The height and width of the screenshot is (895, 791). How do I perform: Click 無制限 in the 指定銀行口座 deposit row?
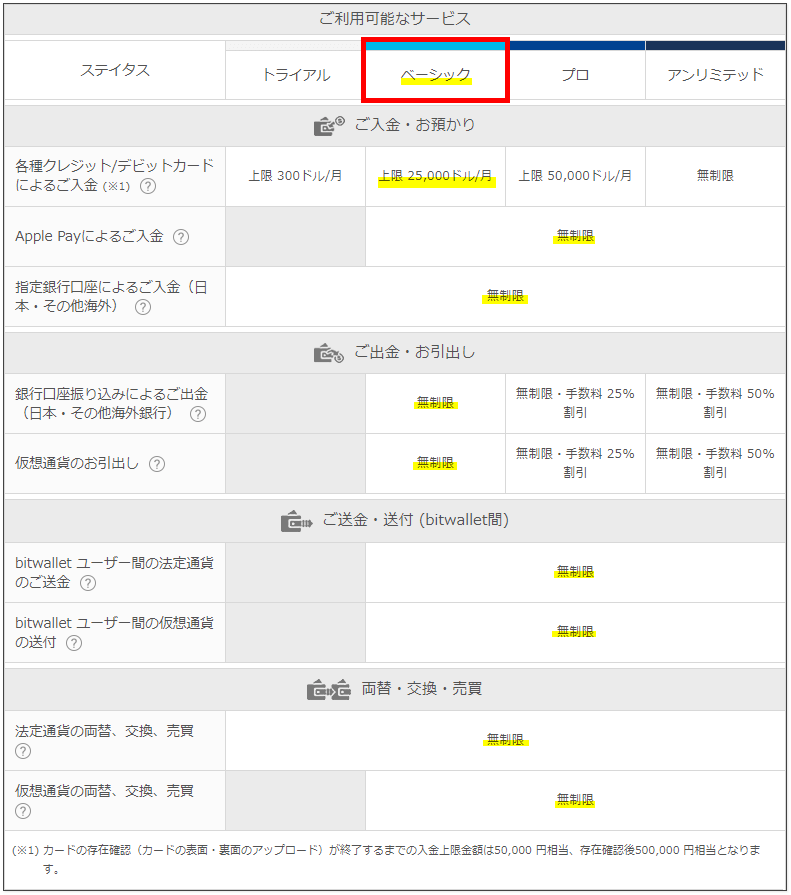tap(505, 296)
